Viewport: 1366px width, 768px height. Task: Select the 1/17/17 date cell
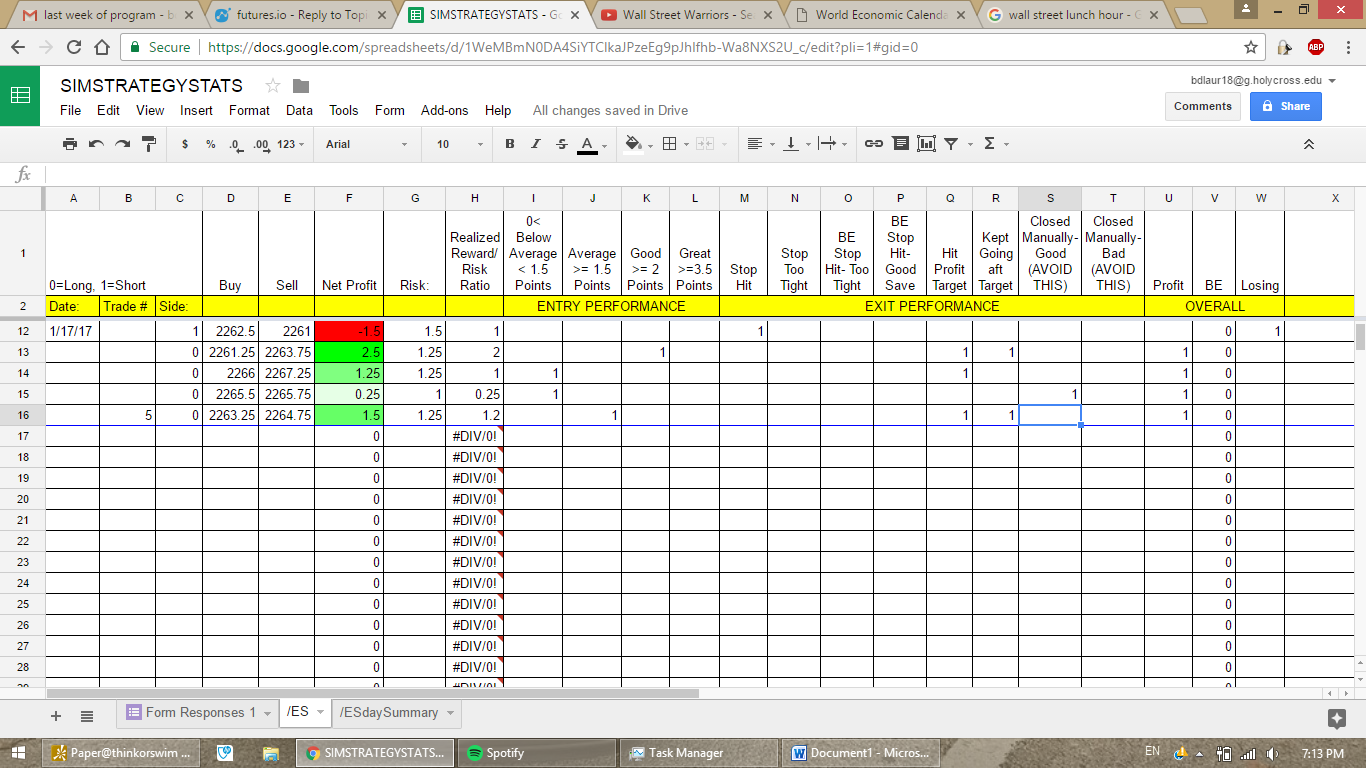(72, 331)
